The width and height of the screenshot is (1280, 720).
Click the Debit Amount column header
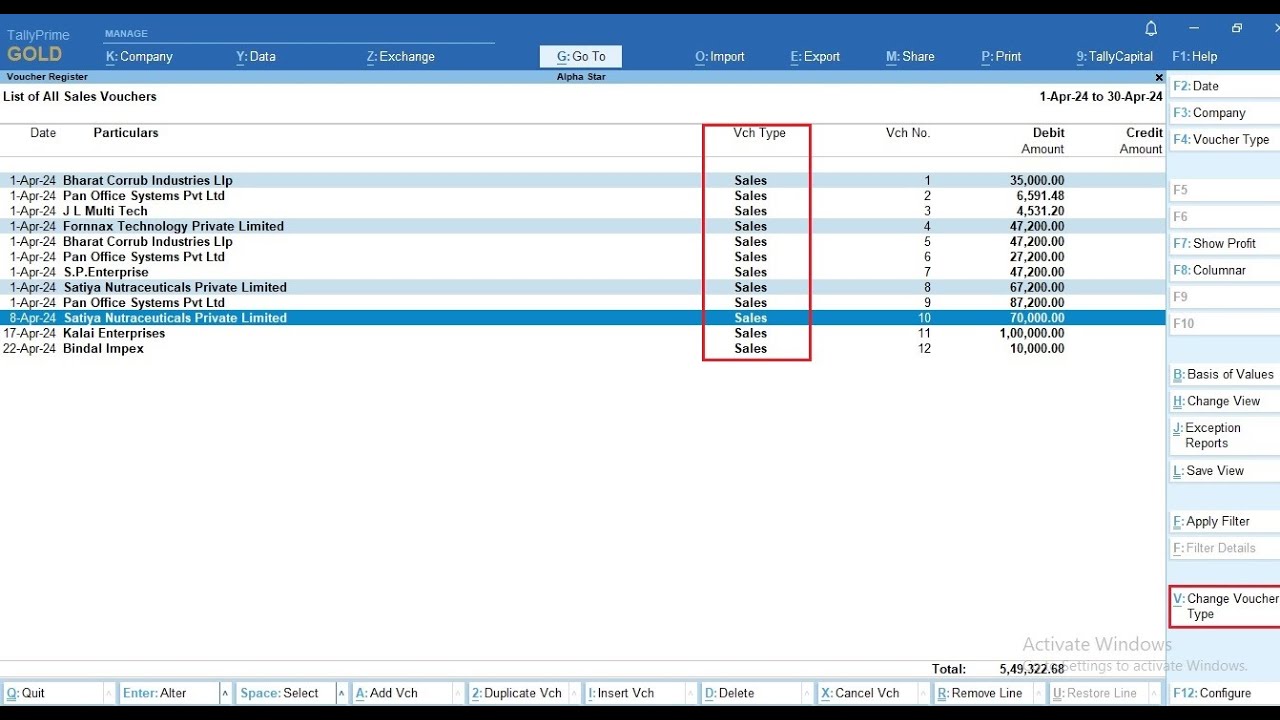(1043, 141)
